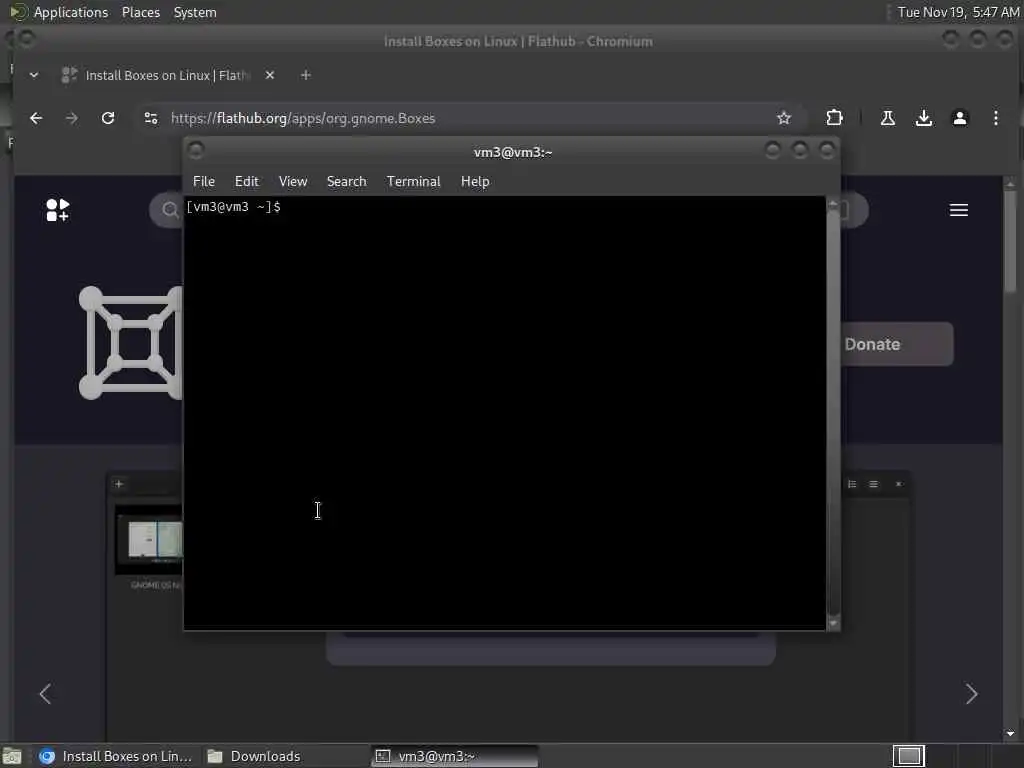Viewport: 1024px width, 768px height.
Task: Switch to vm3@vm3 terminal taskbar item
Action: [x=455, y=756]
